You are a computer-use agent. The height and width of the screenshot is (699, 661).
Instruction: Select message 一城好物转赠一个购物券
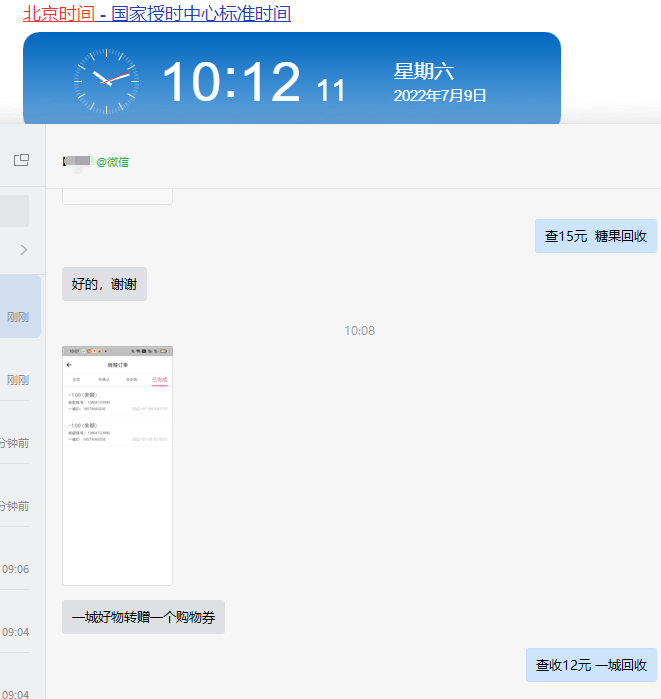[144, 617]
